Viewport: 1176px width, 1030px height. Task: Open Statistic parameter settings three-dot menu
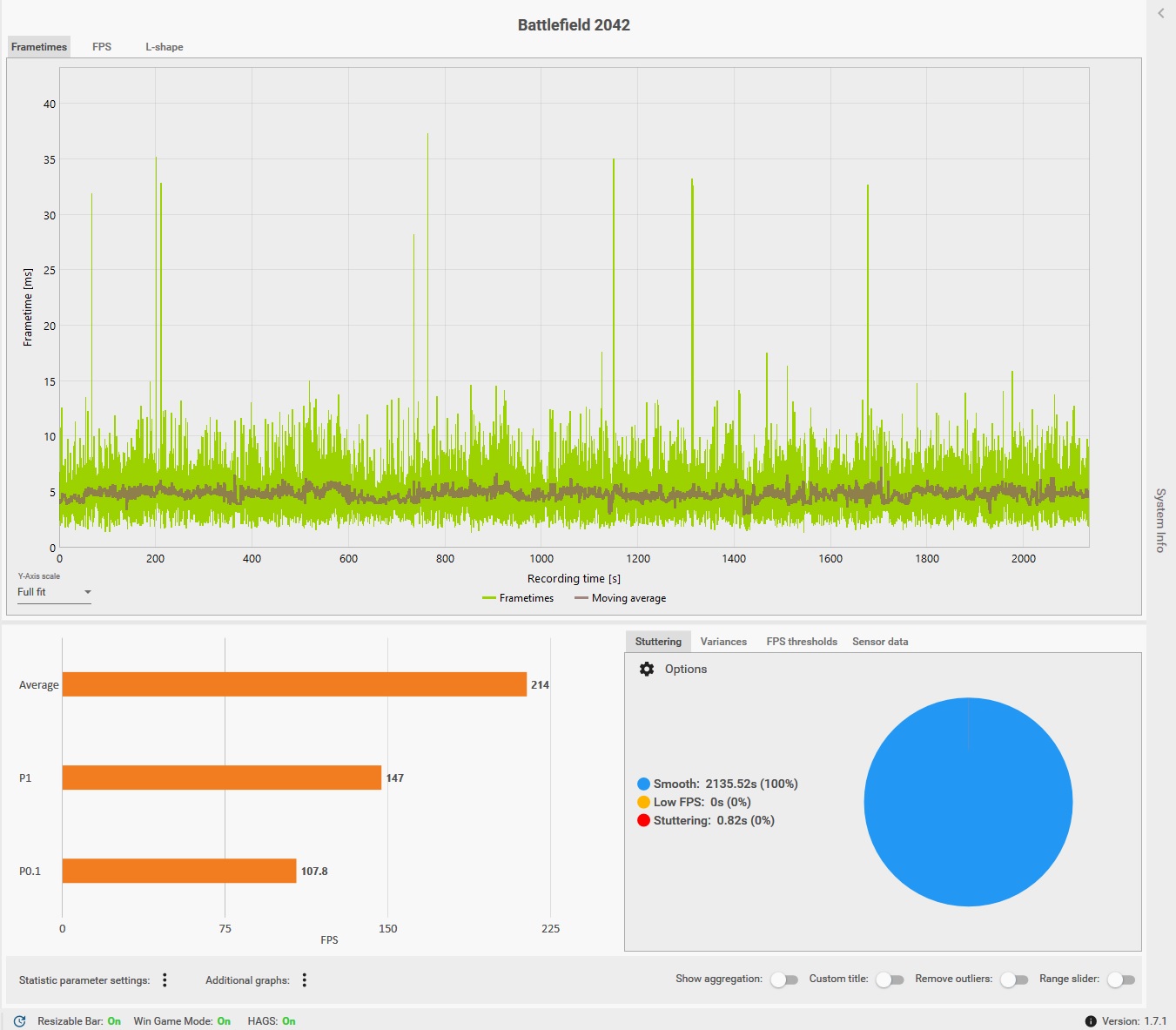pos(165,980)
